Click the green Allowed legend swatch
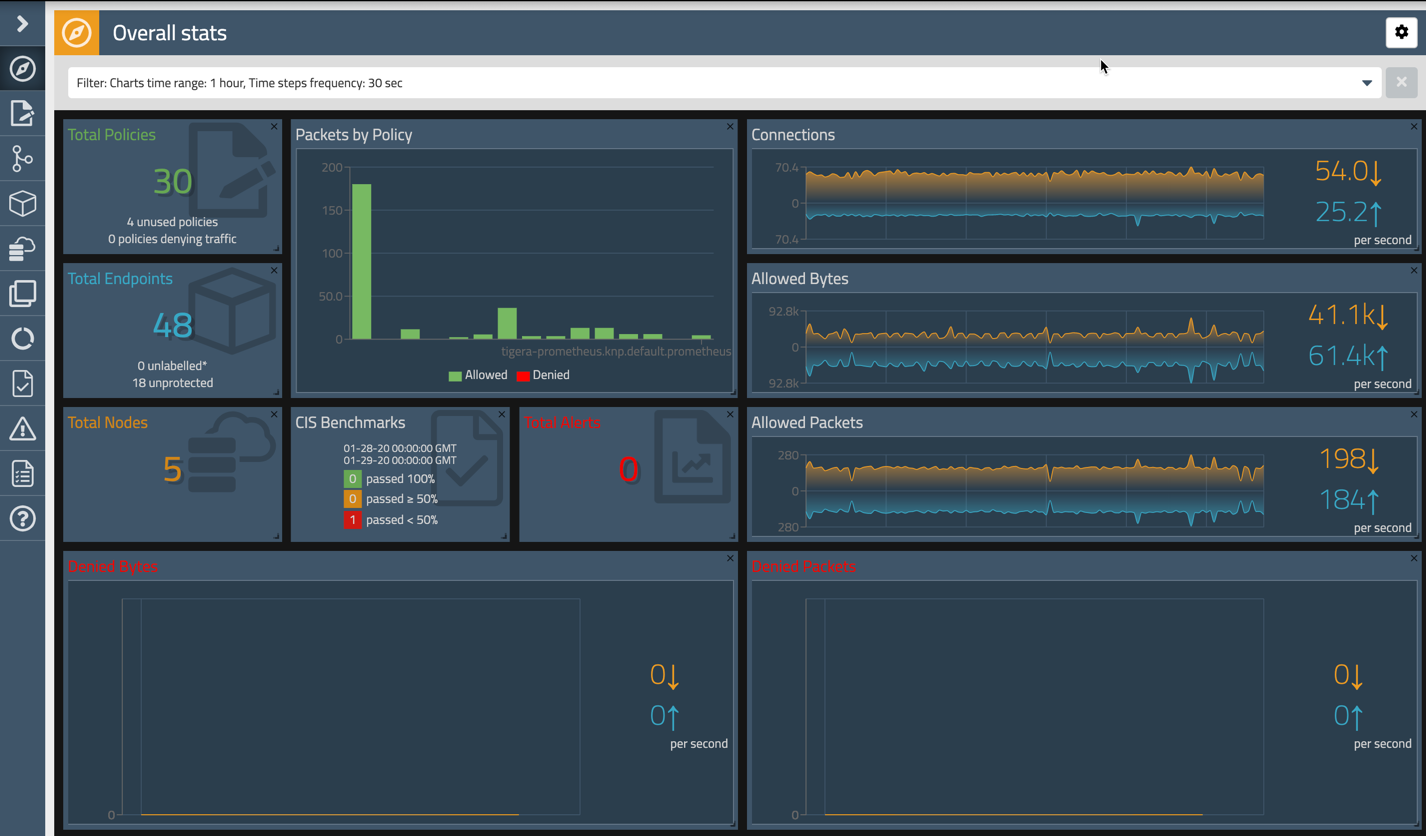 tap(455, 376)
